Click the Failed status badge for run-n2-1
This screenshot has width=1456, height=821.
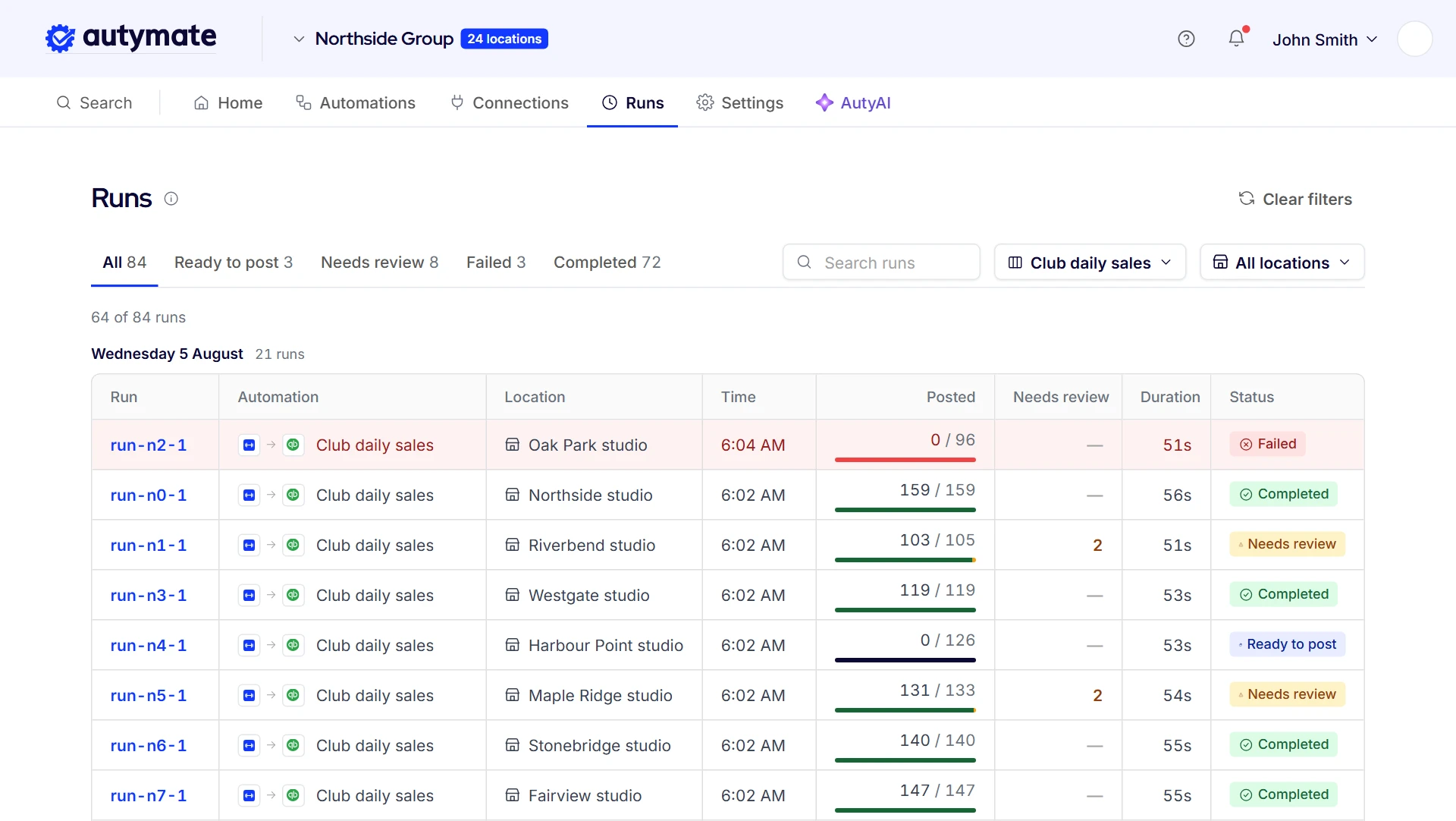[x=1267, y=444]
